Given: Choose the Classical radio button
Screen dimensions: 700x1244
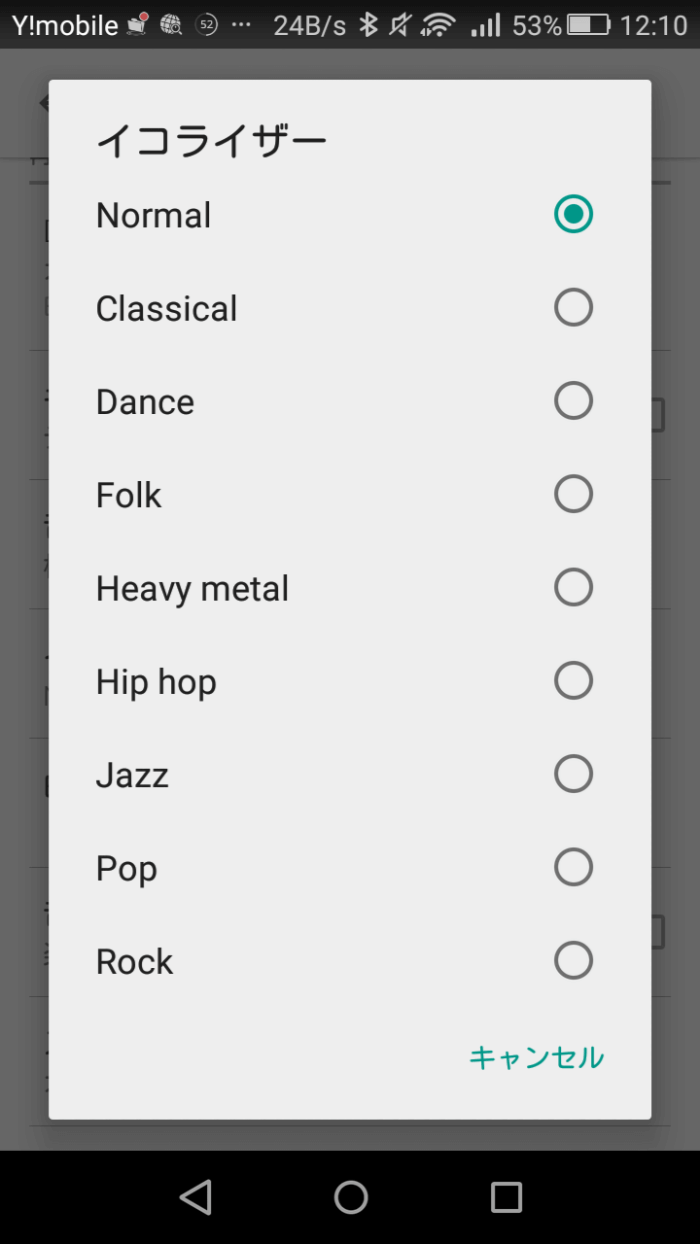Looking at the screenshot, I should [x=573, y=307].
